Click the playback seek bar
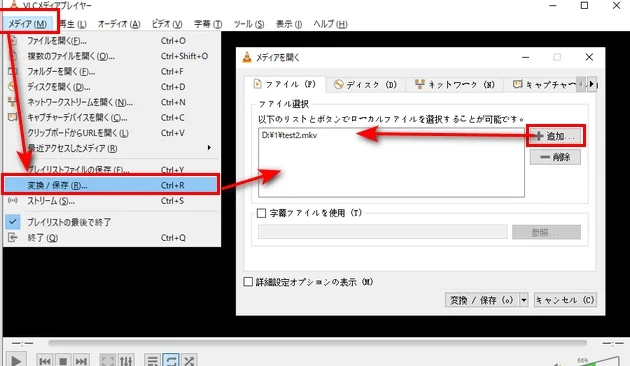Screen dimensions: 630x366 [x=317, y=343]
